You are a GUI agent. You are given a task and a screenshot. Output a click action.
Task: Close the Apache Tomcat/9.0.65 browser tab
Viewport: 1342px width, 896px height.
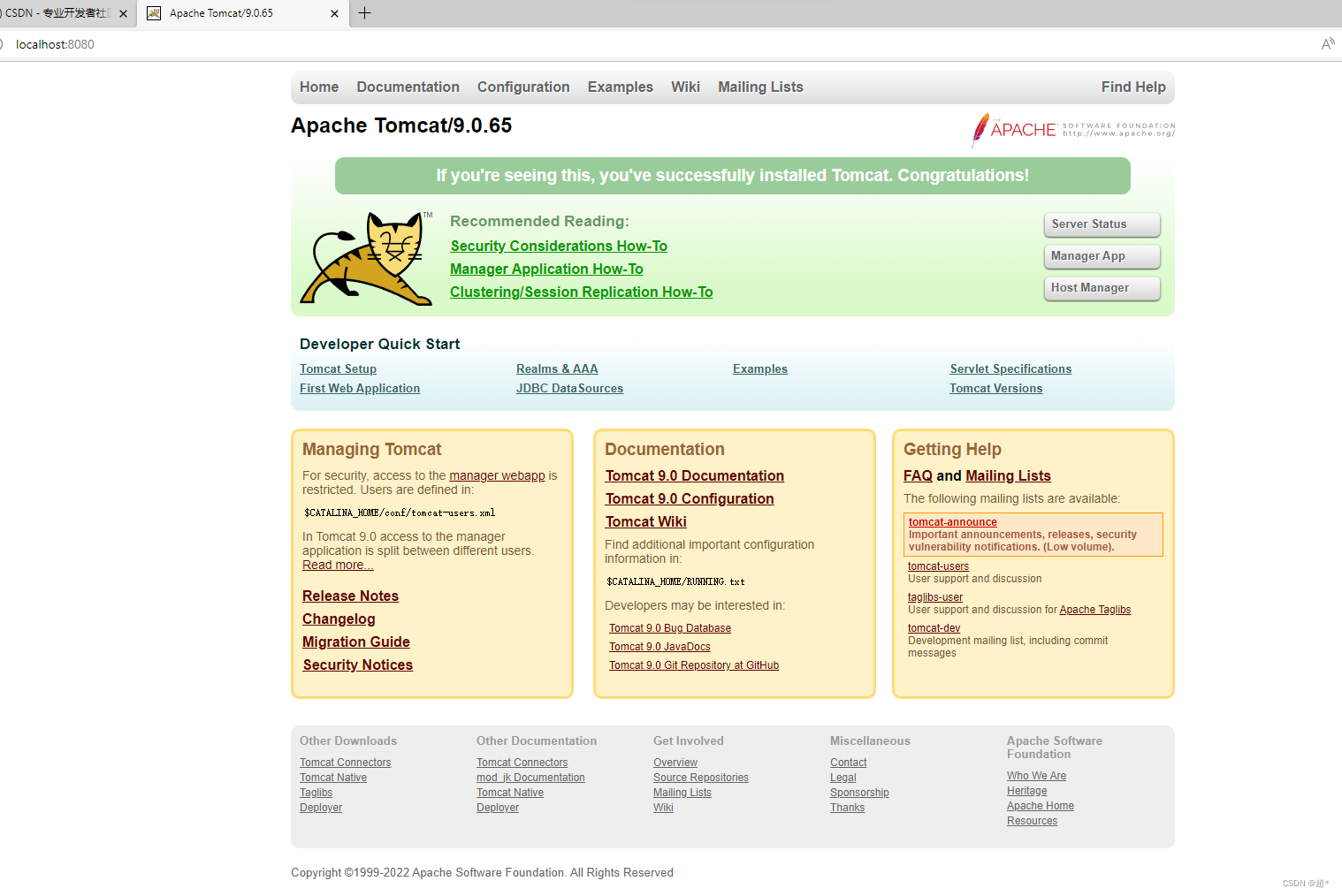click(x=334, y=13)
